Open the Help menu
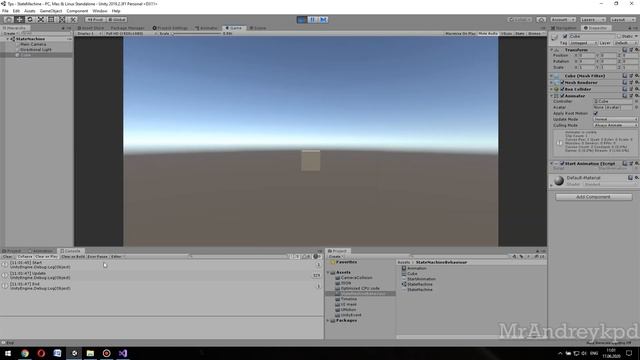The width and height of the screenshot is (640, 360). [116, 11]
